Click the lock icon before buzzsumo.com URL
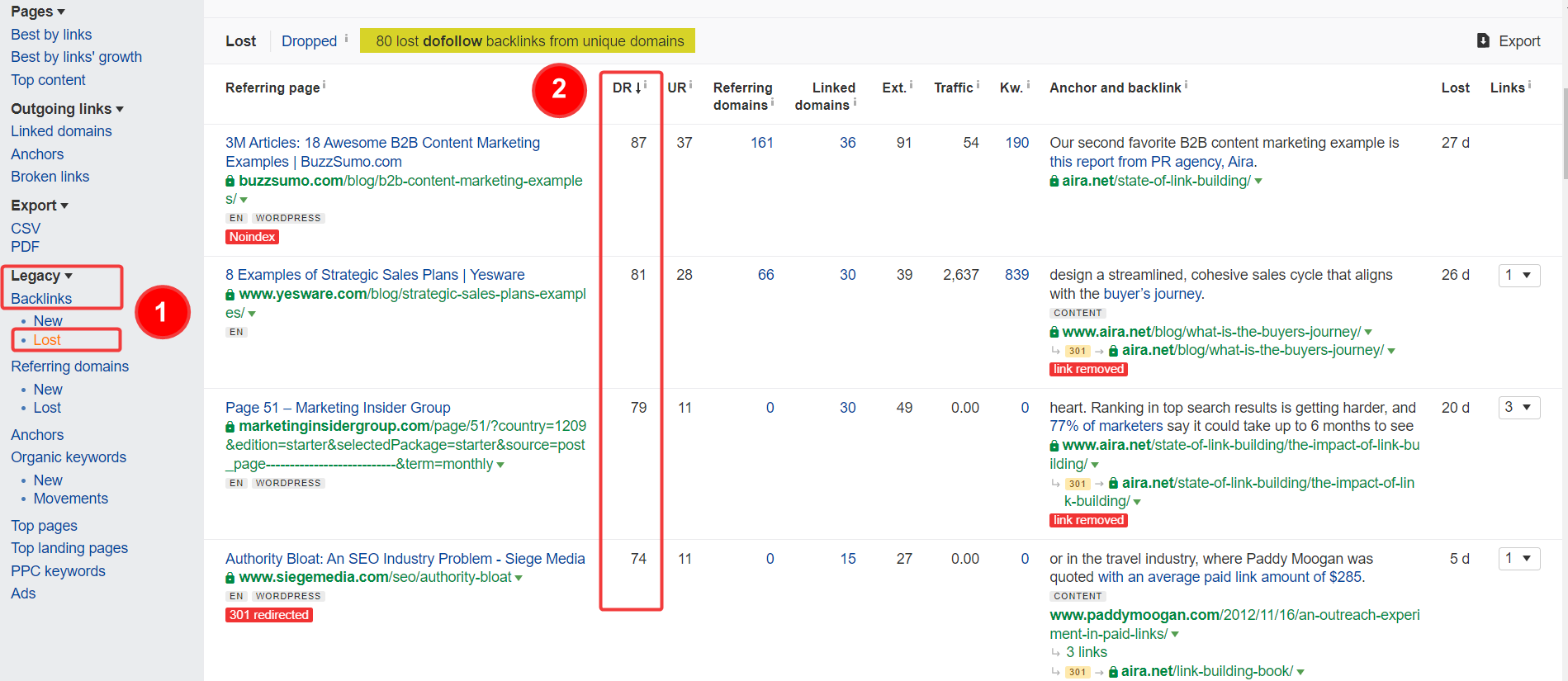The height and width of the screenshot is (681, 1568). pyautogui.click(x=230, y=181)
